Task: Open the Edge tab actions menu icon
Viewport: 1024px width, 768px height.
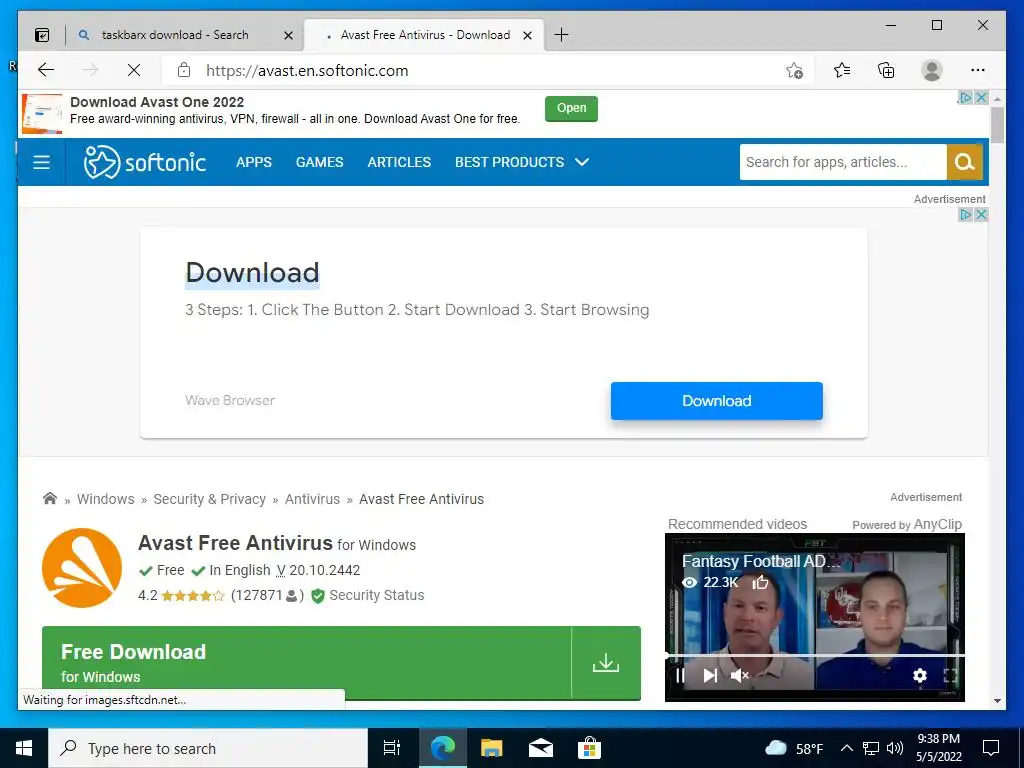Action: 42,35
